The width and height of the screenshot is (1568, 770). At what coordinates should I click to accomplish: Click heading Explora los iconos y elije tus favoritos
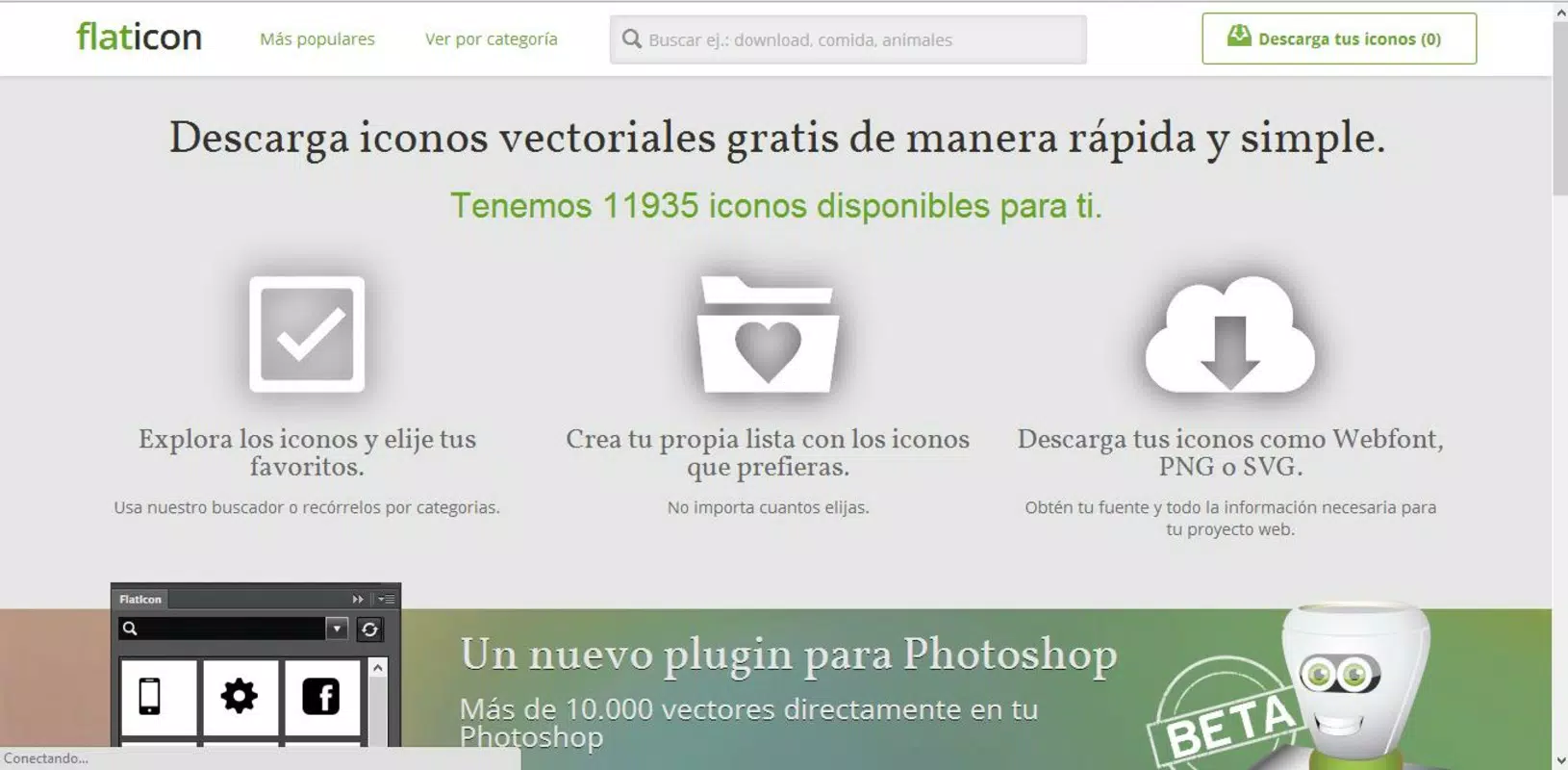[x=307, y=452]
